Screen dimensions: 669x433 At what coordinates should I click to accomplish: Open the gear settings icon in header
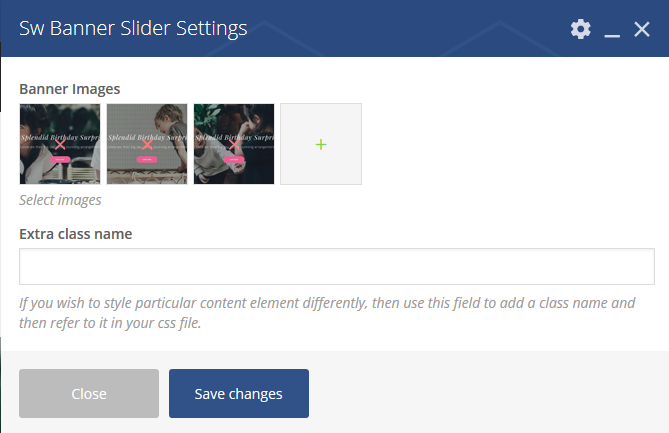[581, 29]
